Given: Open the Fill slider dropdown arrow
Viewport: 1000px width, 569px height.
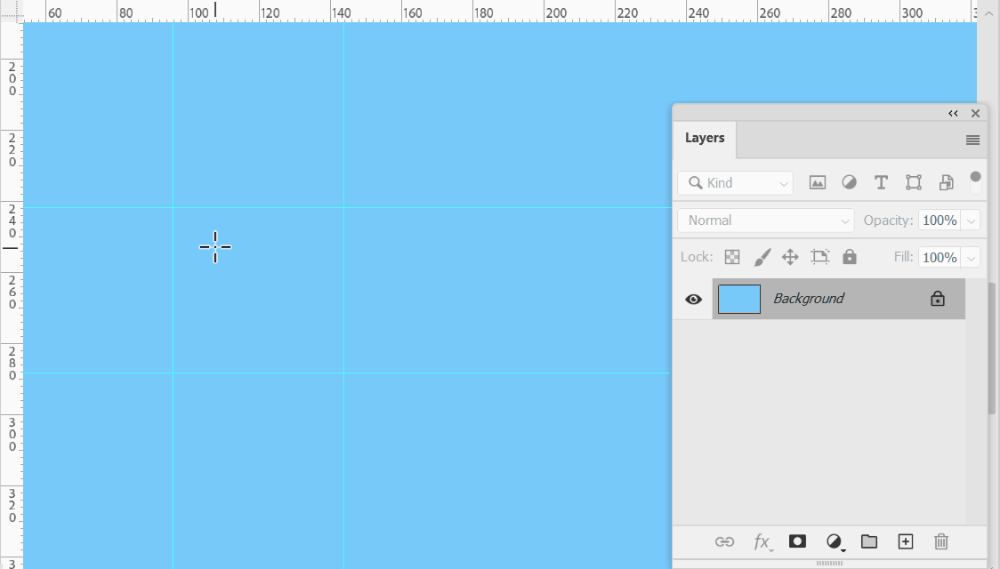Looking at the screenshot, I should 971,258.
